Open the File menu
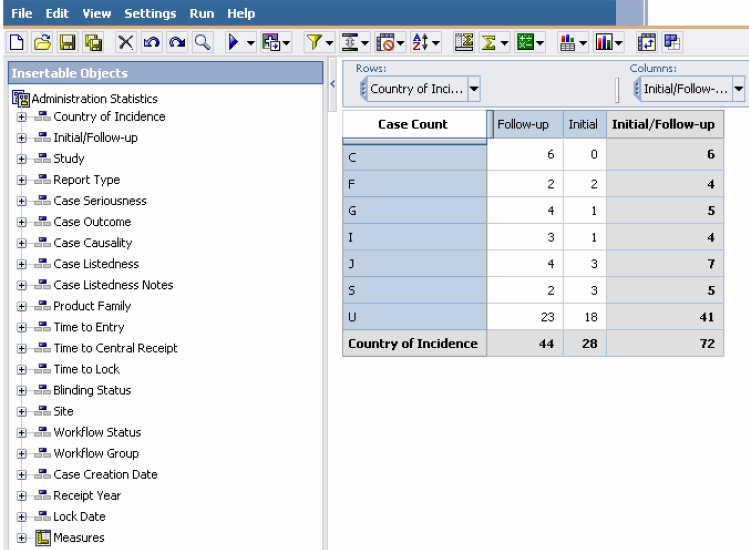Screen dimensions: 749x550 (21, 13)
